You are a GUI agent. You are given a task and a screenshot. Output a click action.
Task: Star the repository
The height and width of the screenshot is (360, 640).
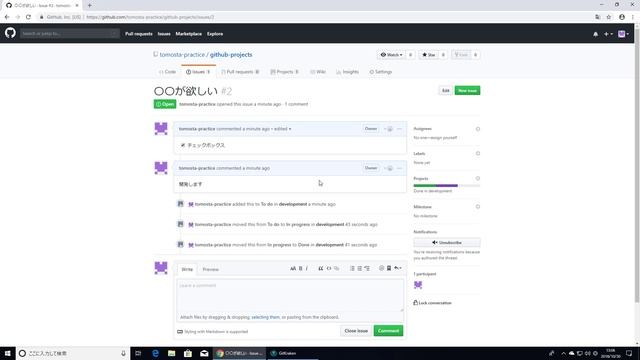point(429,55)
